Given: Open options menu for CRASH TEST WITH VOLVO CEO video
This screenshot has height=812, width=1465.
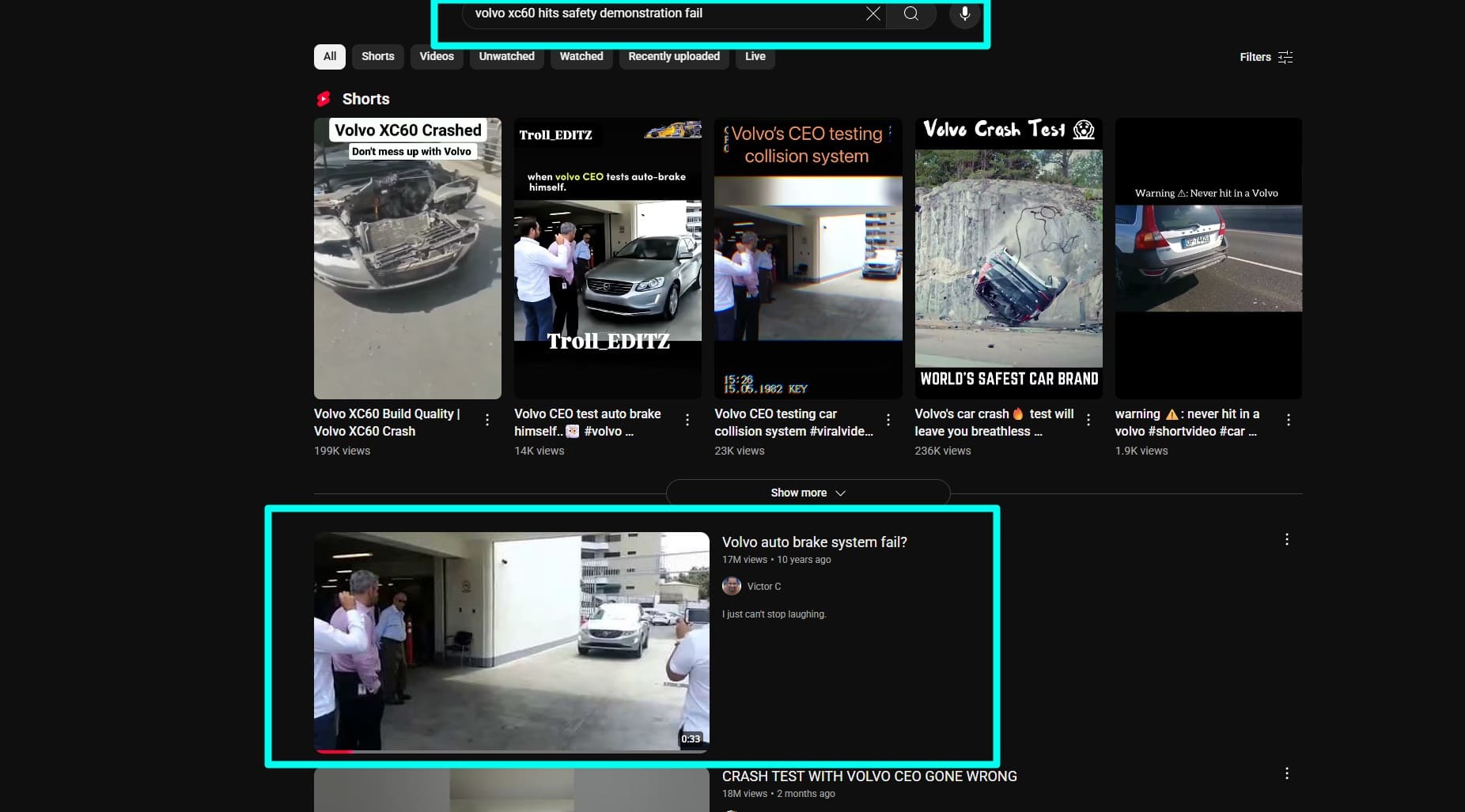Looking at the screenshot, I should pyautogui.click(x=1286, y=773).
